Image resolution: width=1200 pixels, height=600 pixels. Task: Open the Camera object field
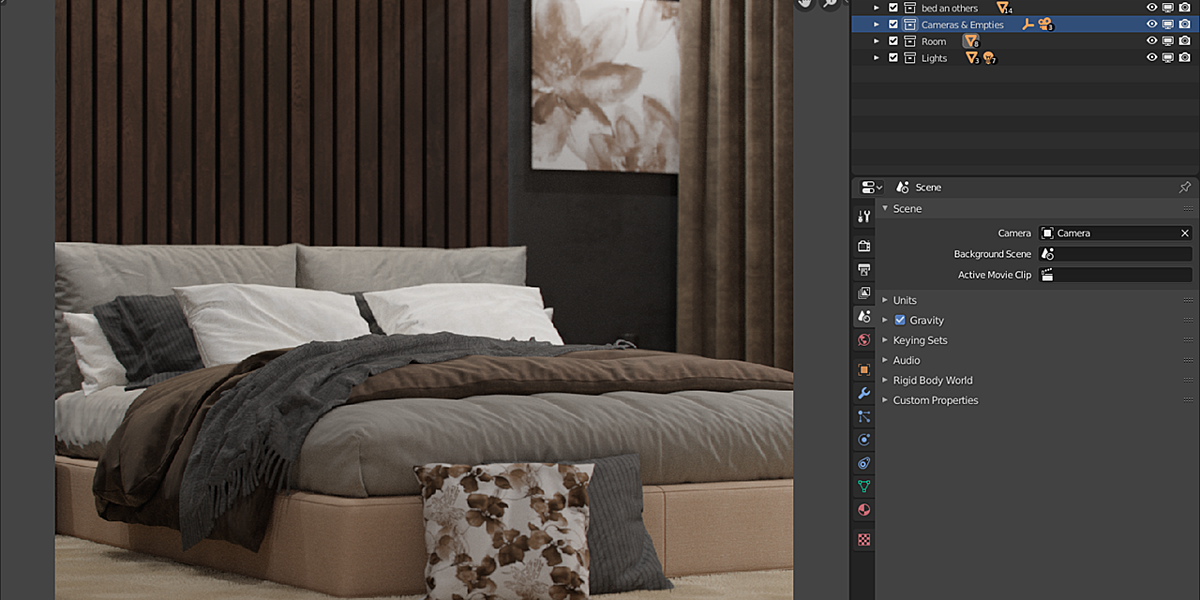(1115, 233)
